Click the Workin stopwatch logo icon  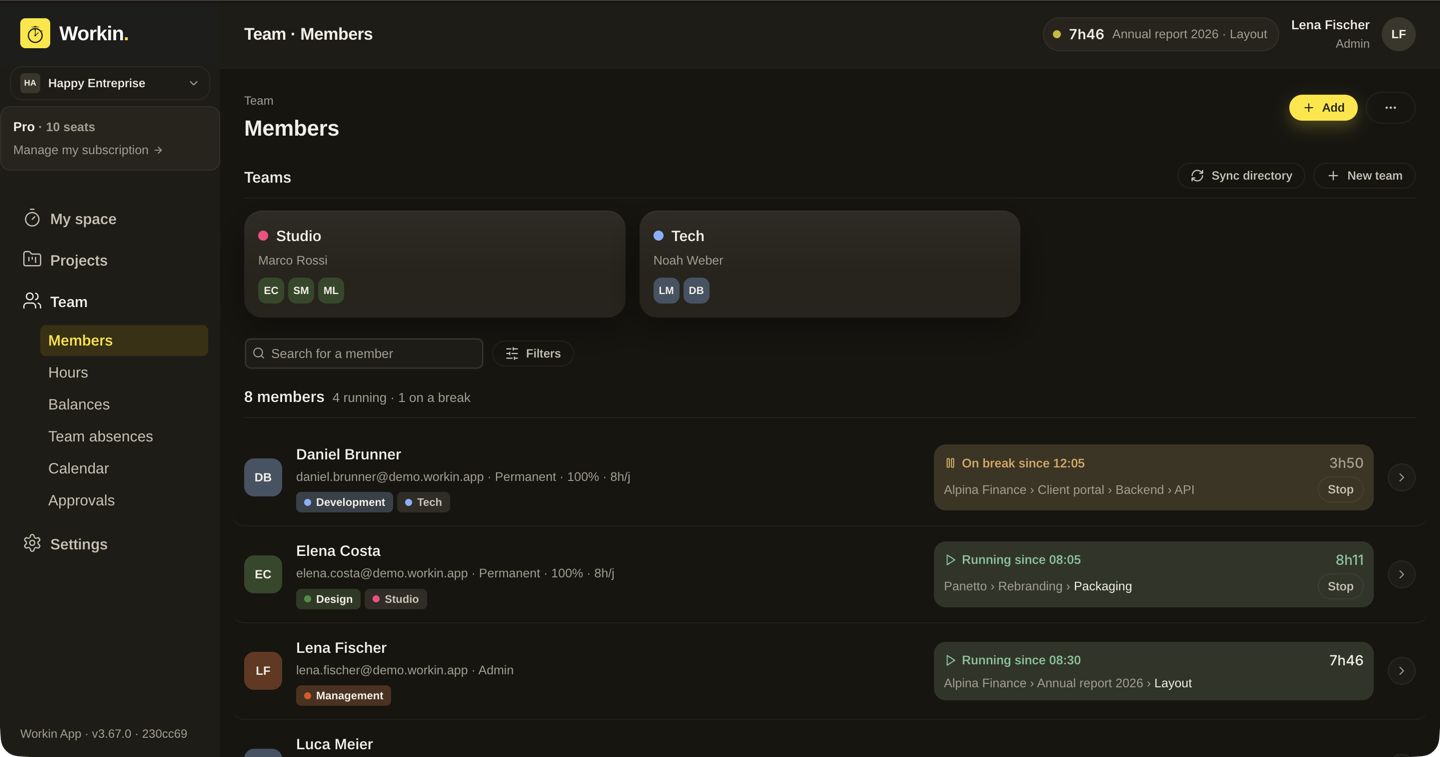tap(35, 34)
